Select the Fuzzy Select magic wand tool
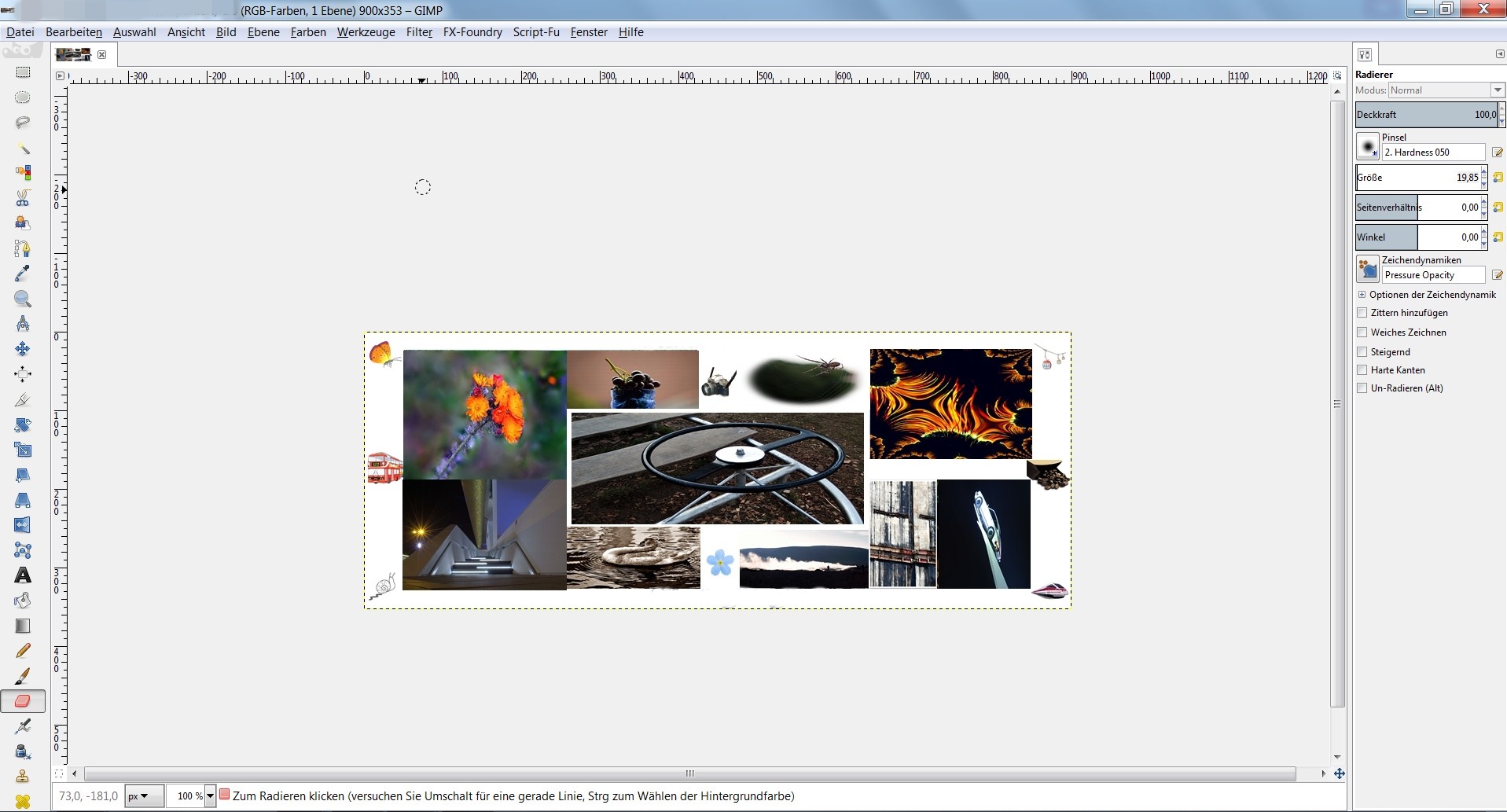This screenshot has height=812, width=1507. tap(23, 148)
